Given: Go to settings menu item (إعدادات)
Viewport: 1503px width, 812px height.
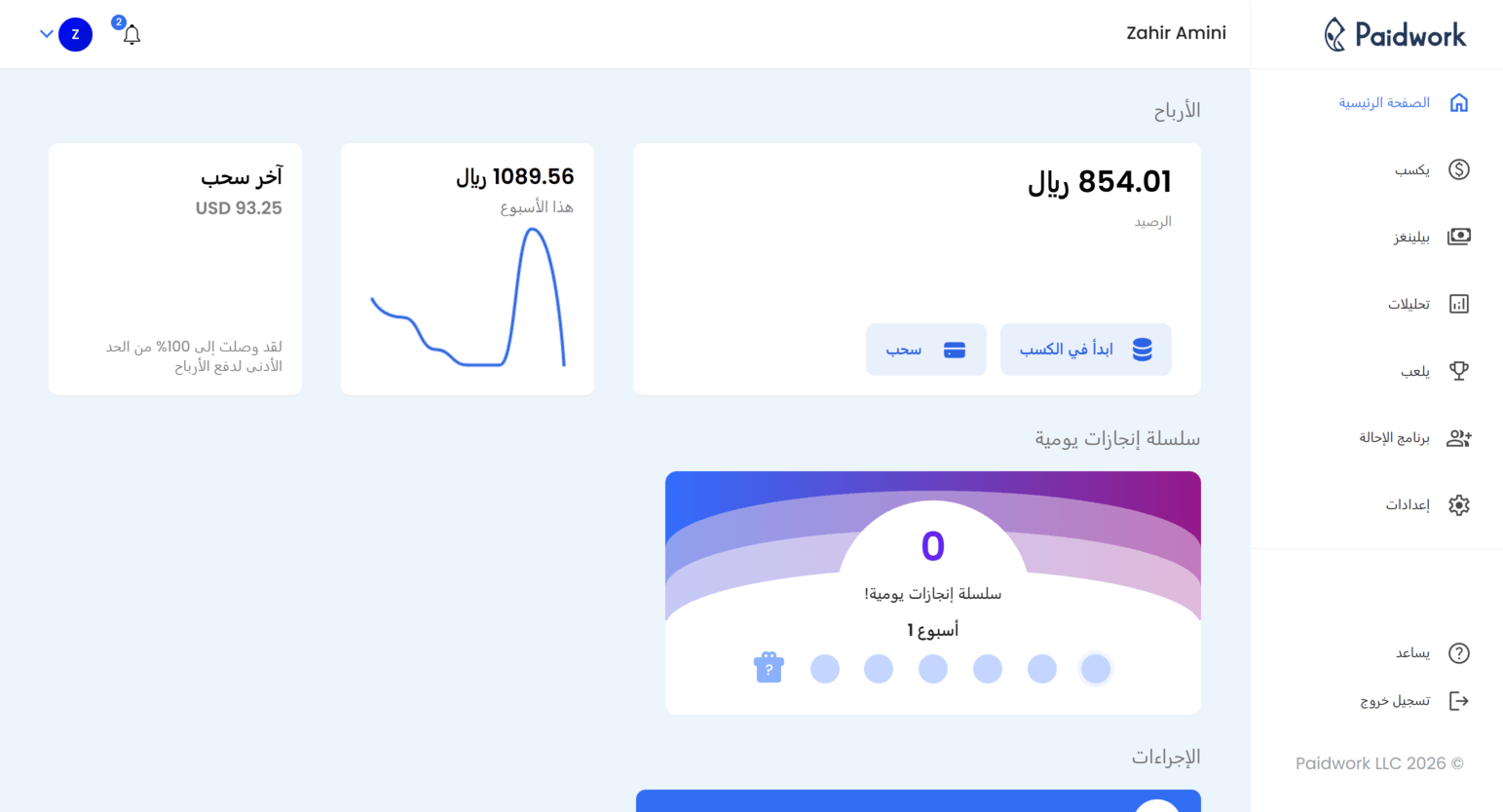Looking at the screenshot, I should (1409, 504).
